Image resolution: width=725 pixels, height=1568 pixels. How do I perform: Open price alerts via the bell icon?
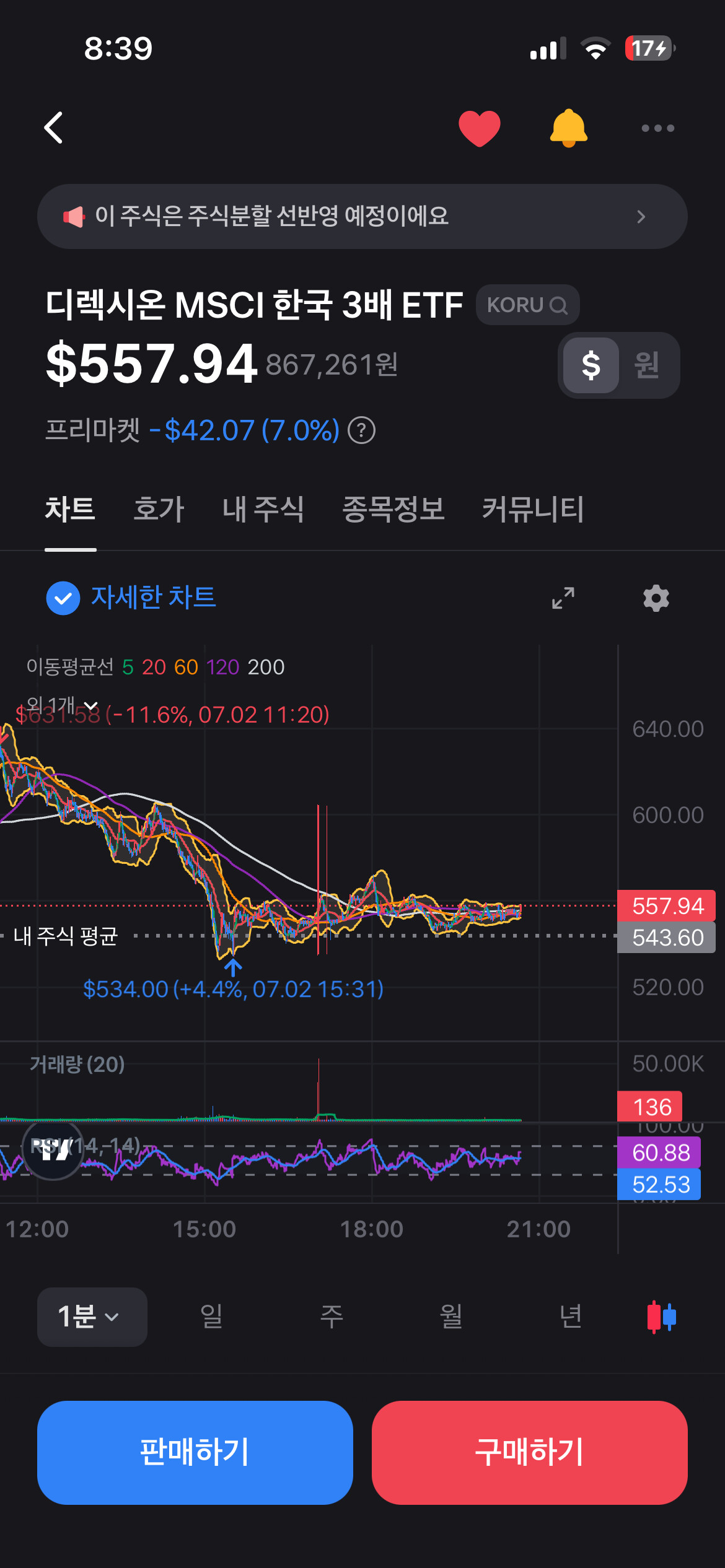click(568, 128)
